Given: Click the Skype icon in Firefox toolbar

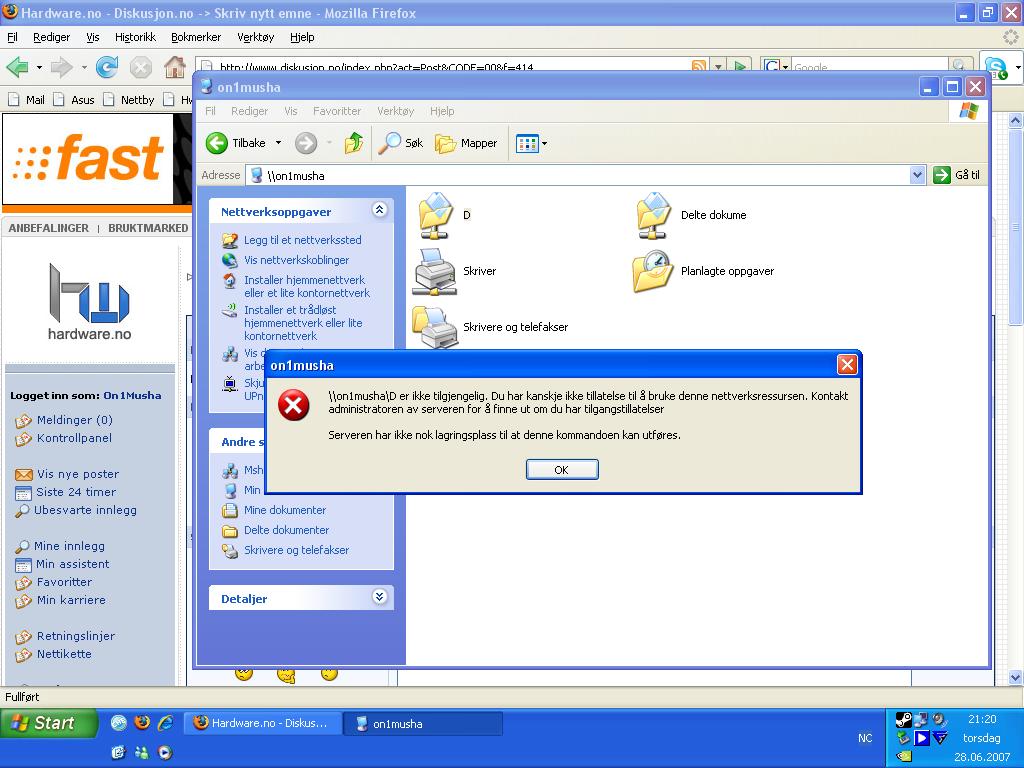Looking at the screenshot, I should click(997, 67).
